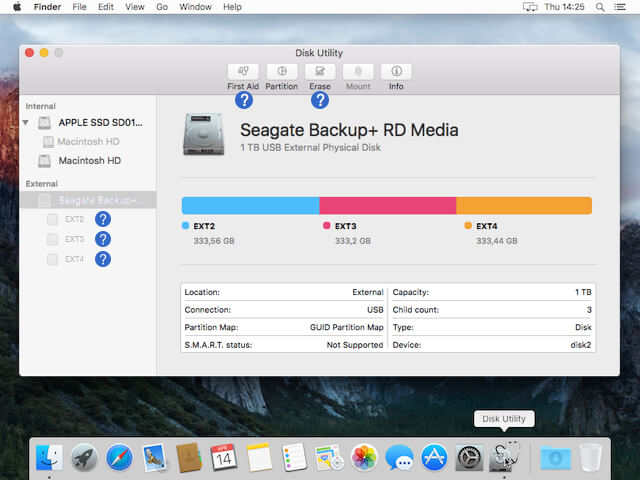
Task: Open the Apple menu
Action: coord(16,7)
